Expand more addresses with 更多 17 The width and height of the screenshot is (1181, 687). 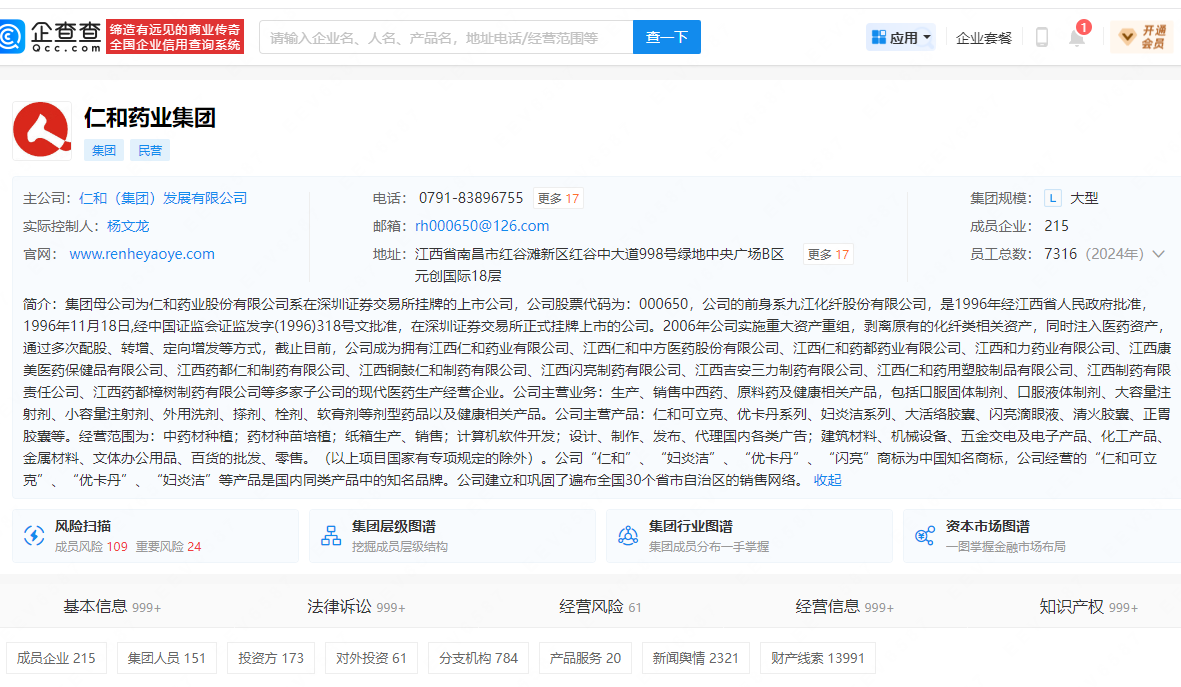[x=828, y=254]
